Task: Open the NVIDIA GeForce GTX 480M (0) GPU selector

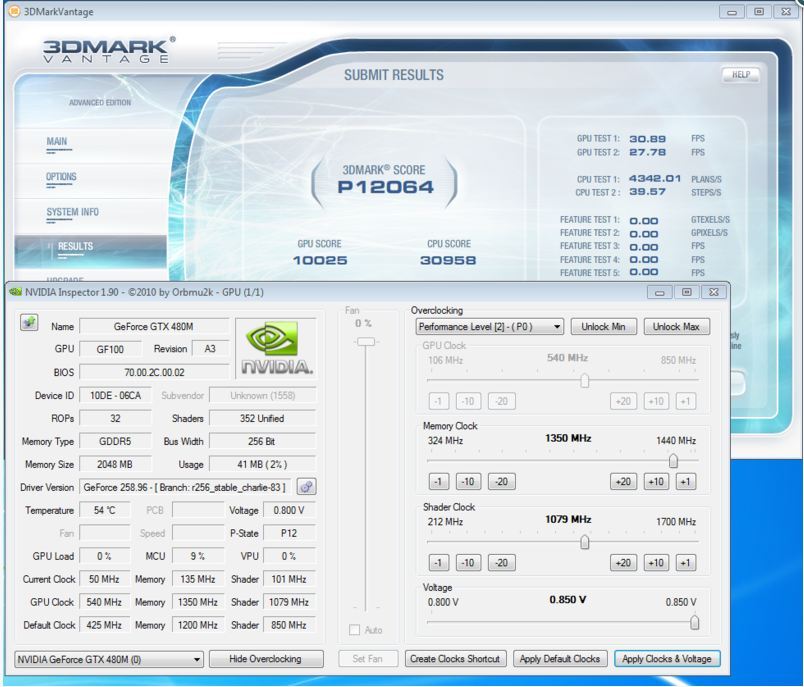Action: tap(109, 659)
